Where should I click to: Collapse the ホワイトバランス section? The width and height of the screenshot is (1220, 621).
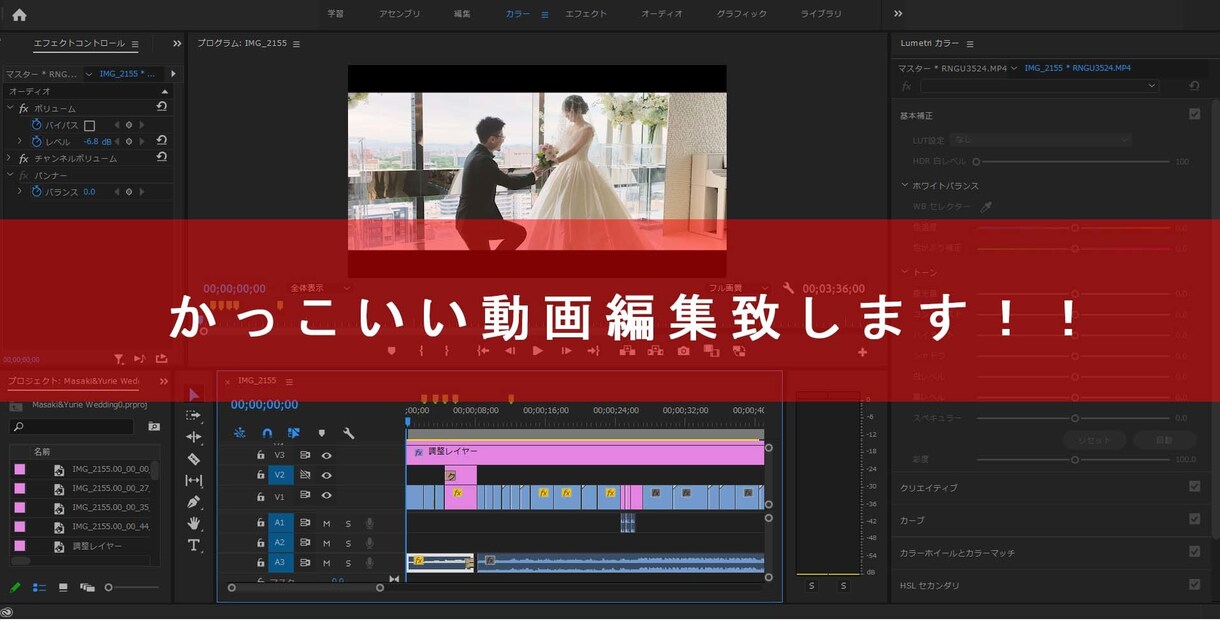coord(905,185)
